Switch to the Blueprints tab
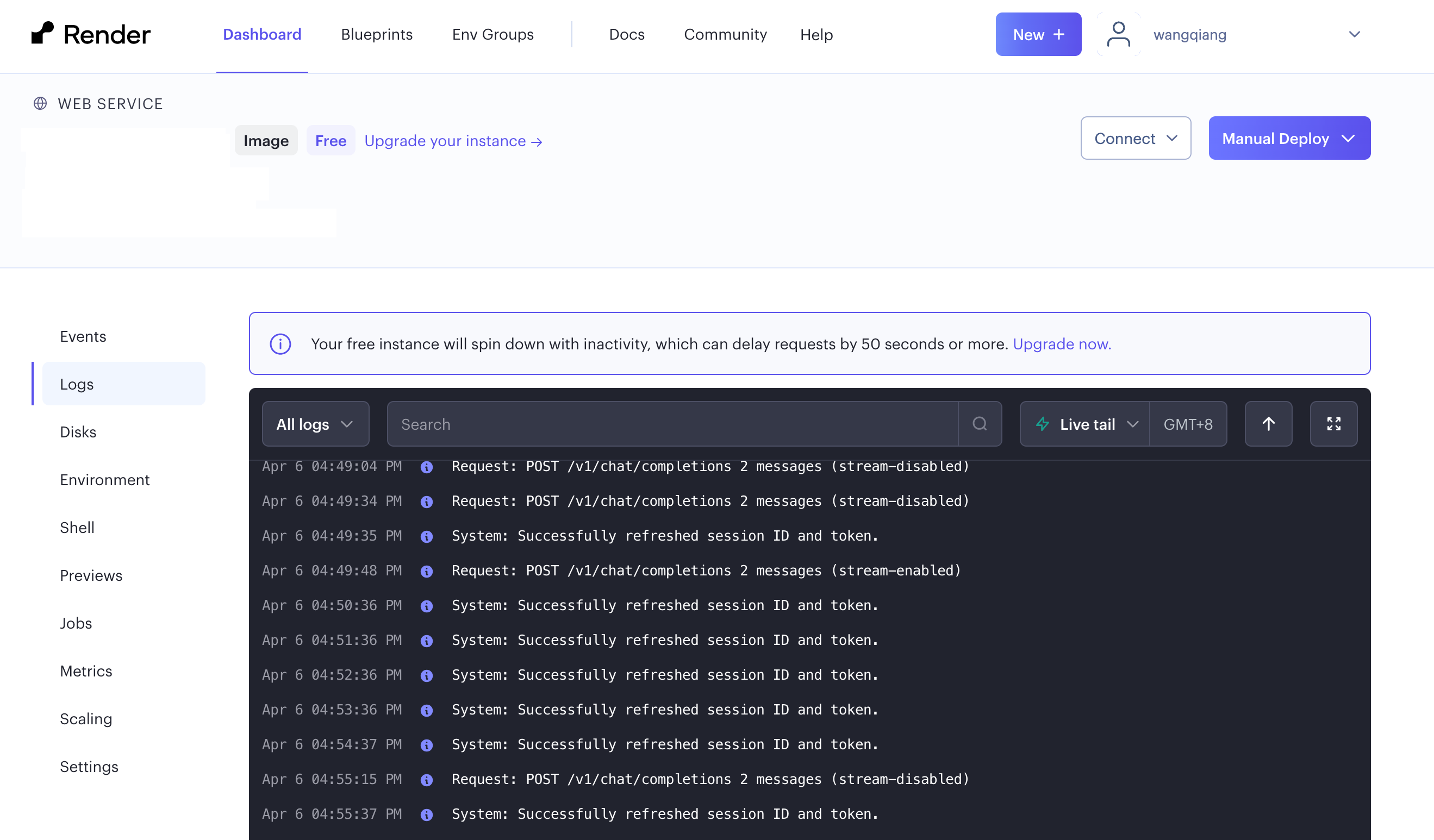Screen dimensions: 1434x840 (x=377, y=34)
